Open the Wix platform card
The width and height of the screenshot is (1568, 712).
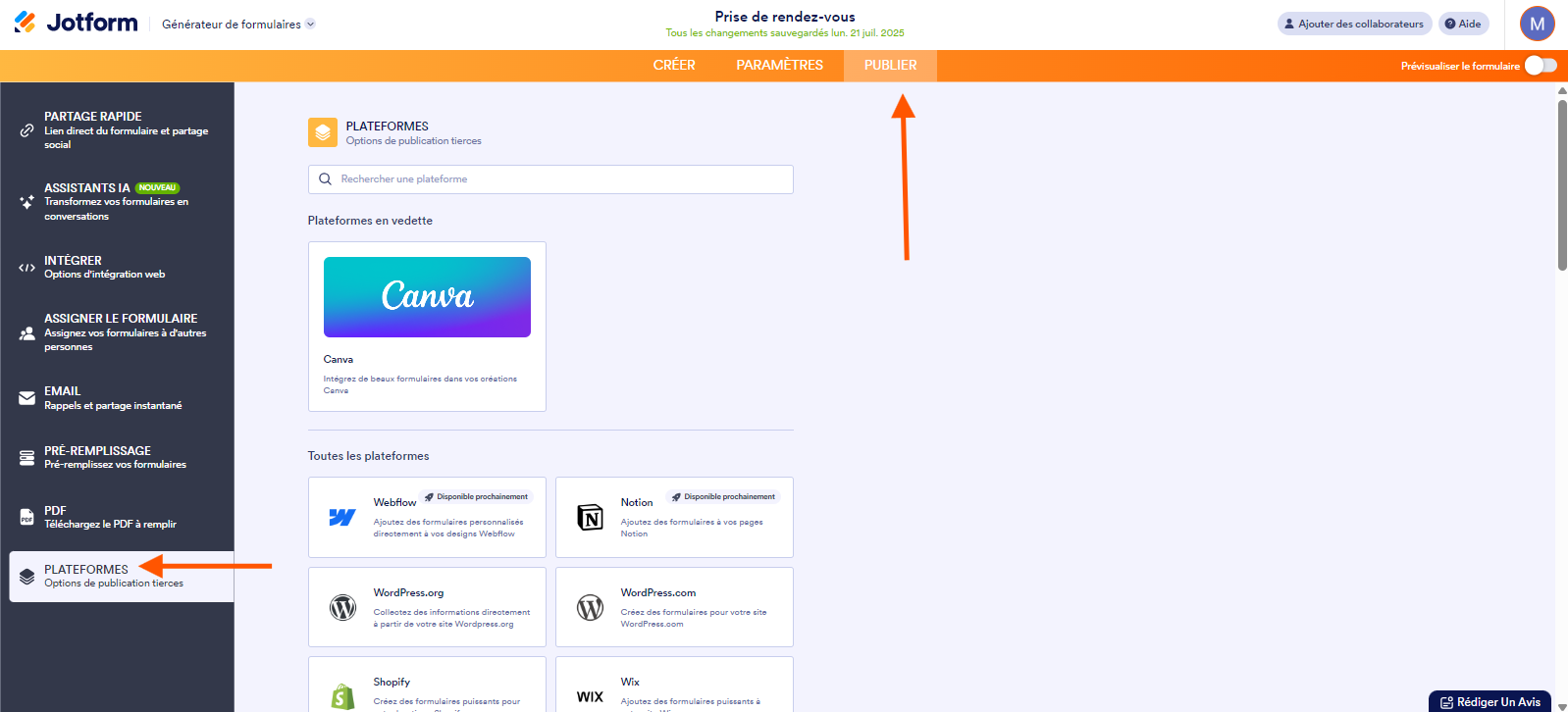point(674,685)
